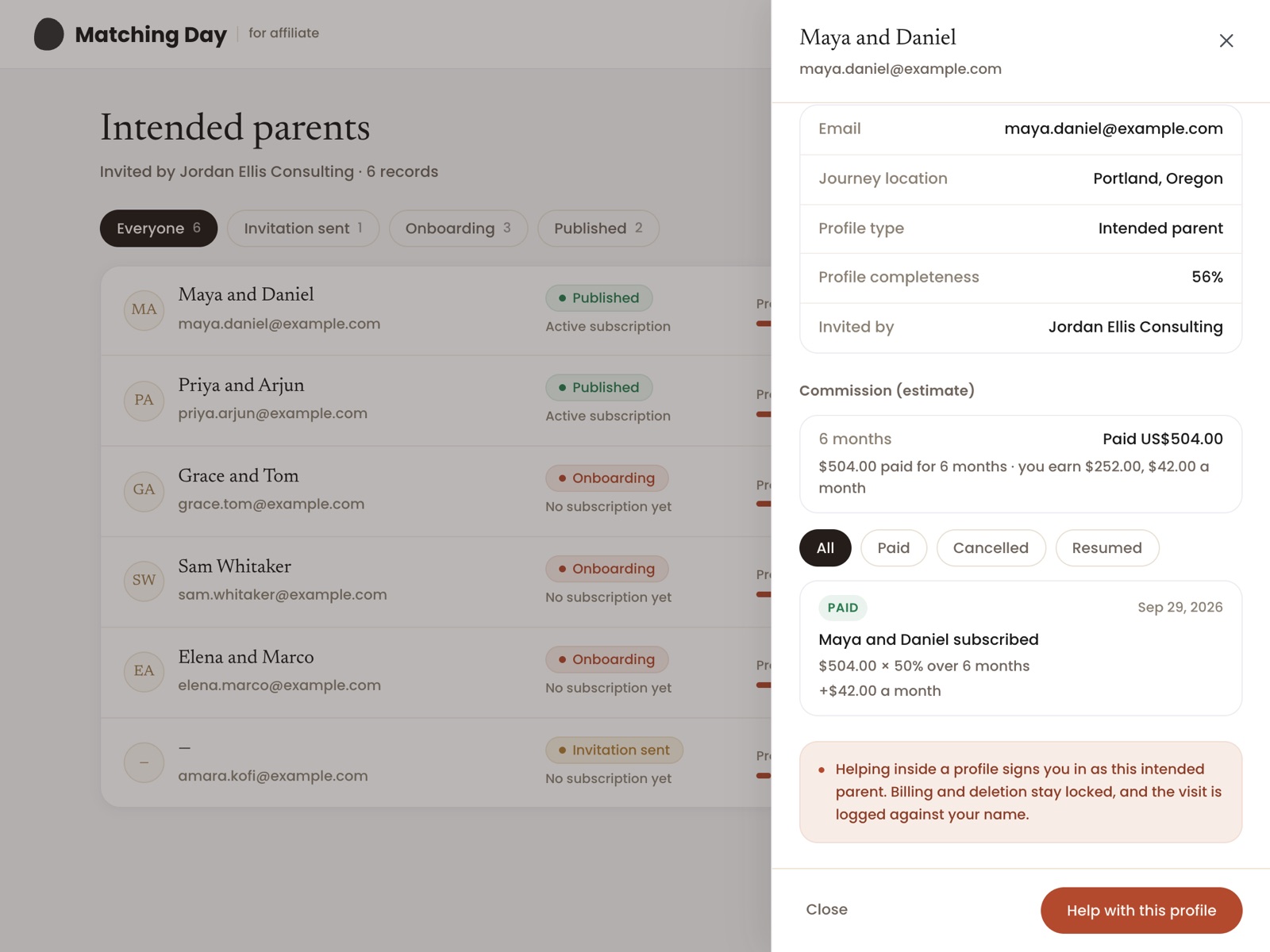This screenshot has width=1270, height=952.
Task: Click the Invitation sent status badge
Action: 614,750
